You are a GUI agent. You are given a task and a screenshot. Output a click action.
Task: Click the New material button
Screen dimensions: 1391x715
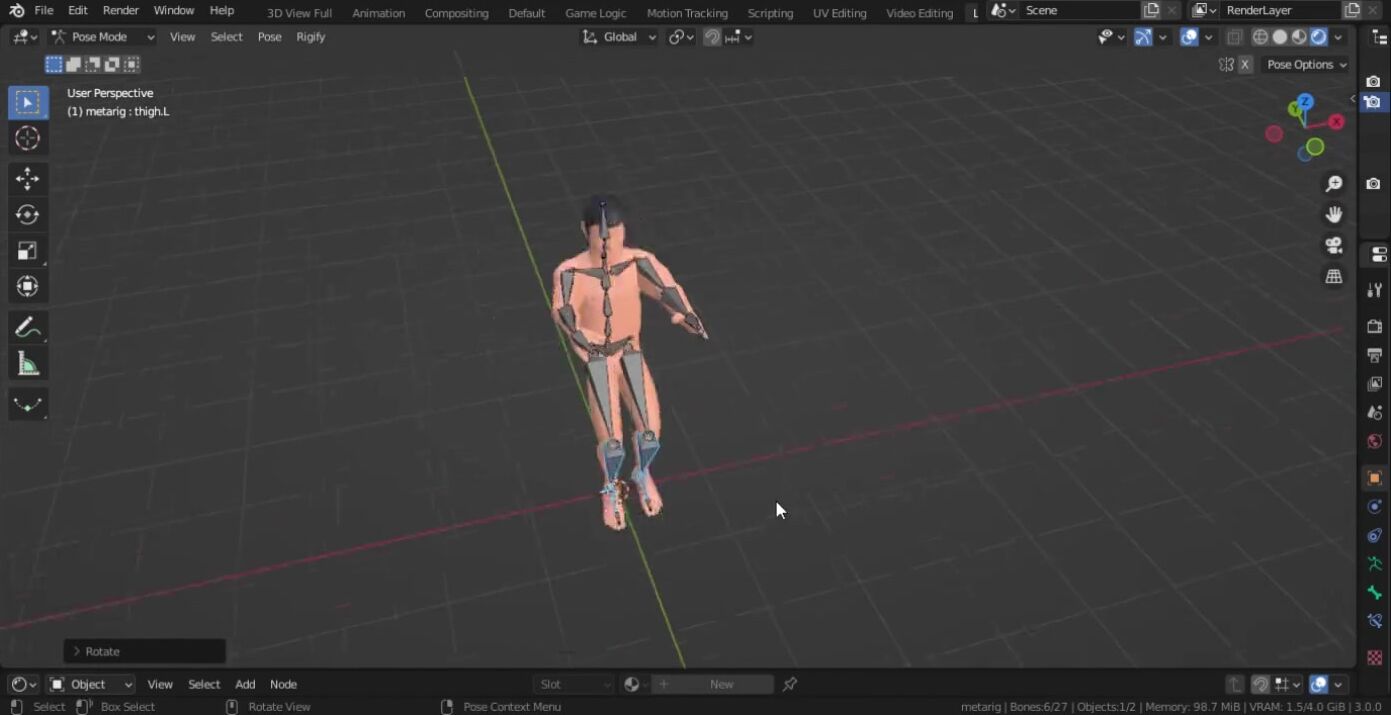pyautogui.click(x=721, y=685)
